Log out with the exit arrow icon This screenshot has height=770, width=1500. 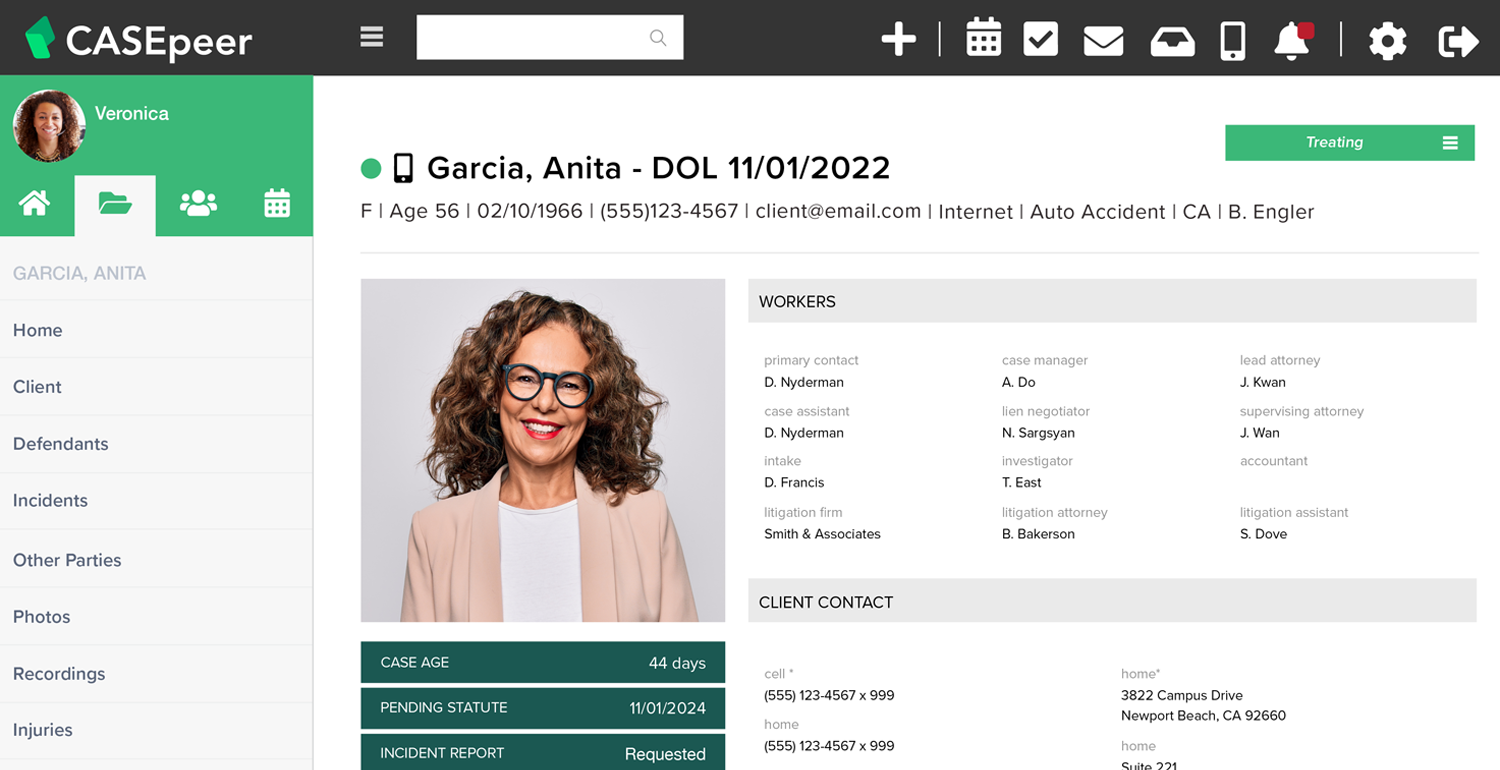1457,40
